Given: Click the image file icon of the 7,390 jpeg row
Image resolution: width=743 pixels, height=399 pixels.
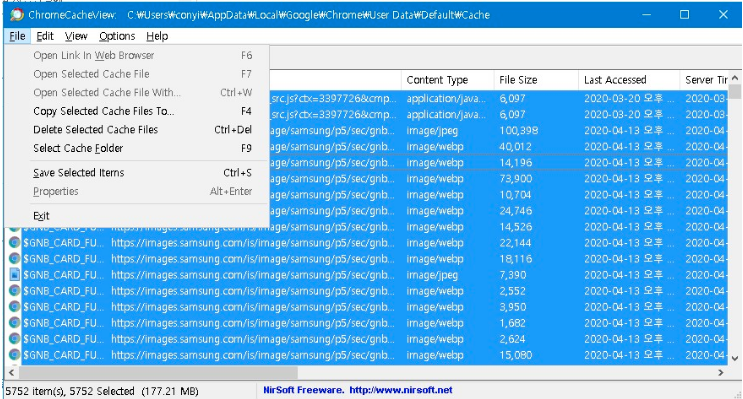Looking at the screenshot, I should [15, 275].
